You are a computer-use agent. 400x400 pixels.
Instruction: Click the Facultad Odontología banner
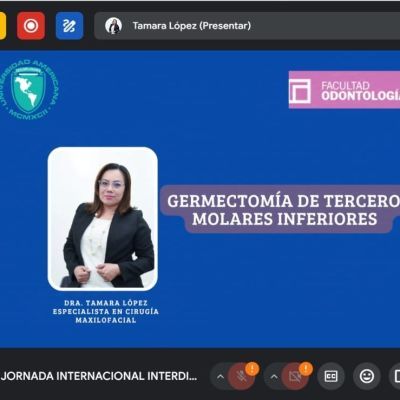[x=344, y=90]
